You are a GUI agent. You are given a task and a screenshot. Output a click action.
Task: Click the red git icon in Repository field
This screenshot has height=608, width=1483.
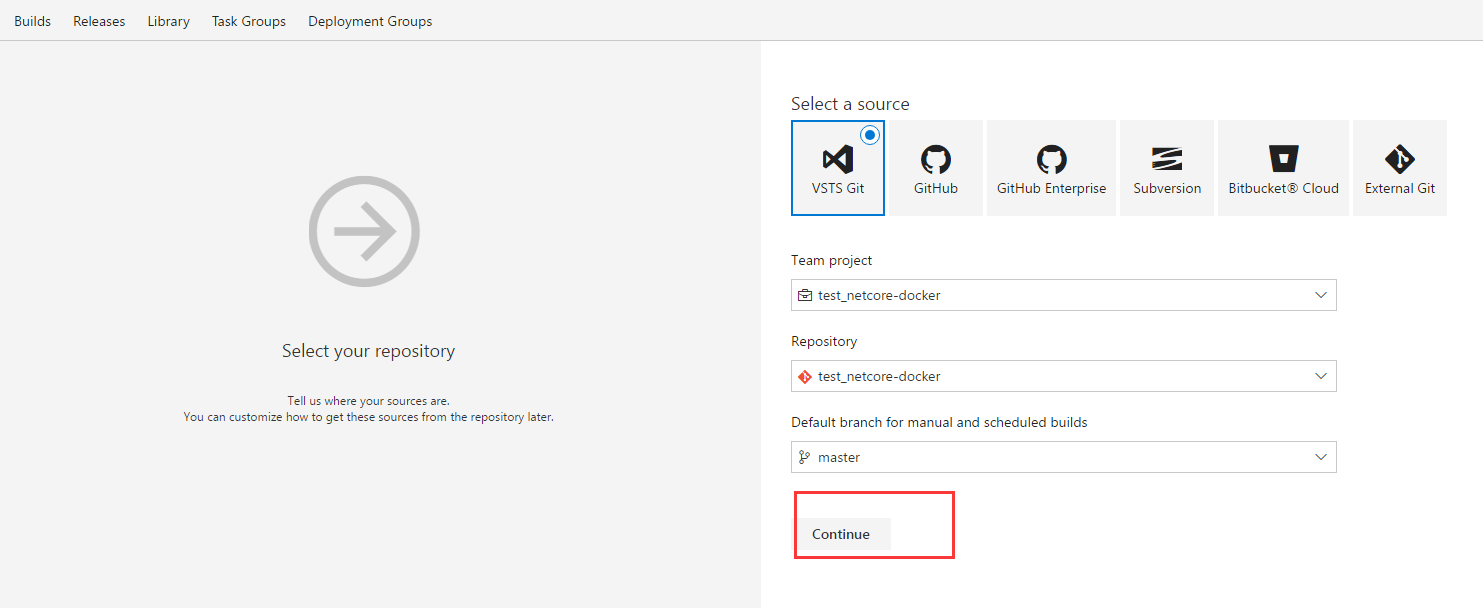805,376
